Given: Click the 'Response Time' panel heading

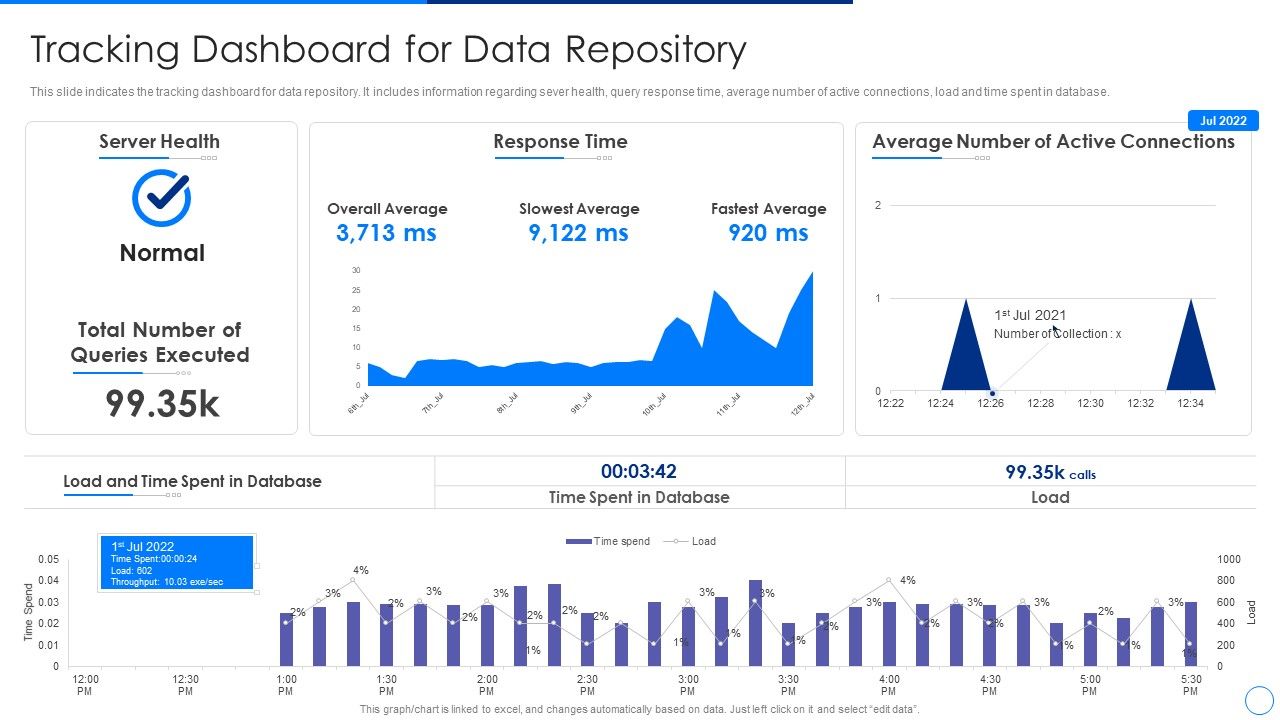Looking at the screenshot, I should 560,142.
